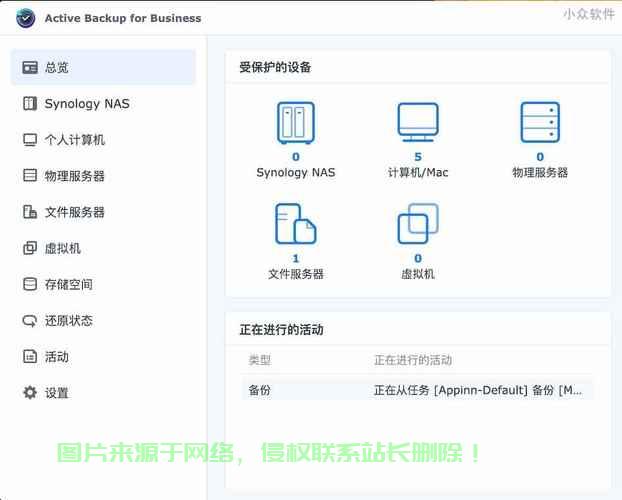The image size is (622, 500).
Task: Open the Synology NAS menu item
Action: [x=103, y=104]
